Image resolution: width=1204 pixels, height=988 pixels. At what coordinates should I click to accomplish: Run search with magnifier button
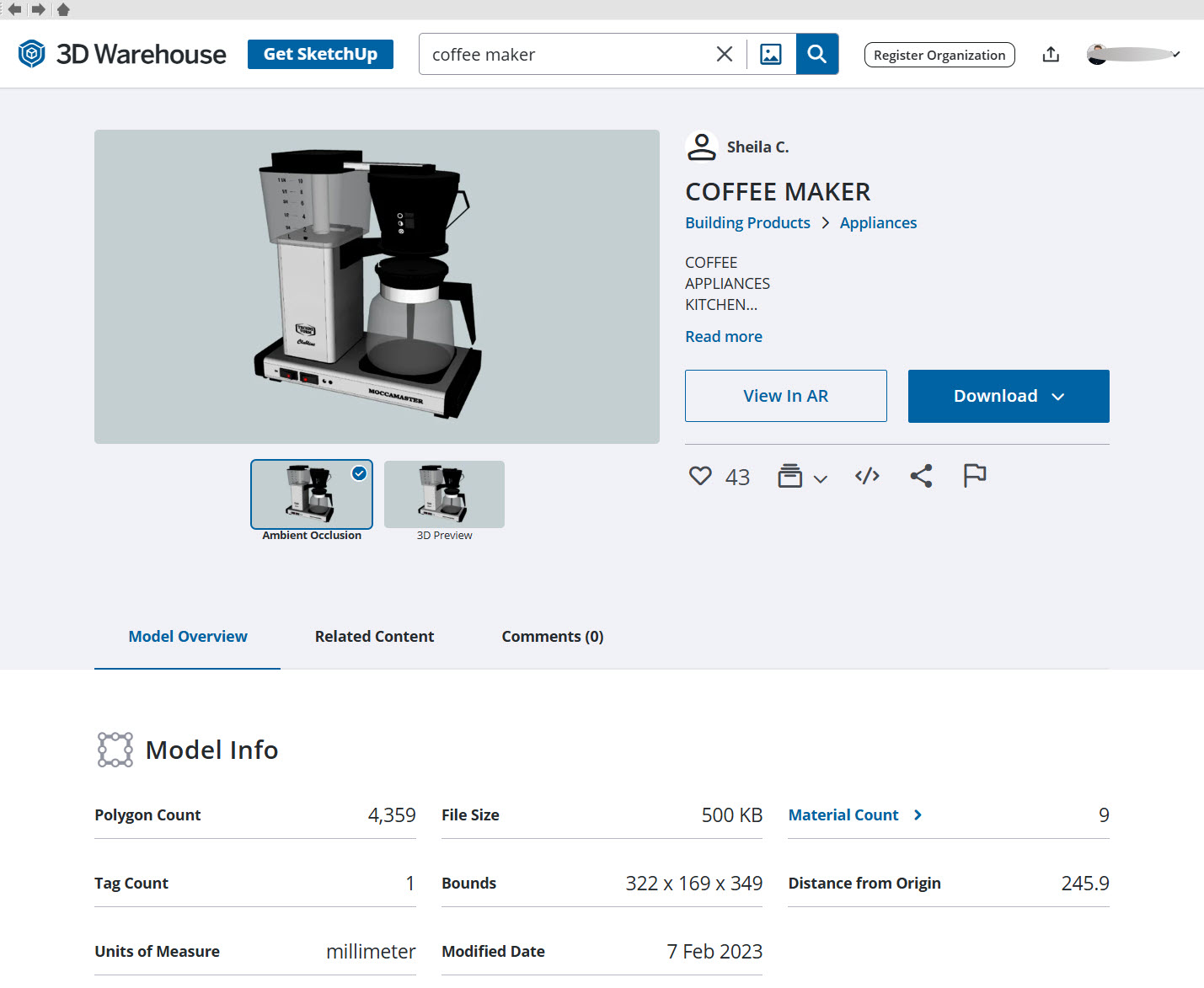(817, 54)
